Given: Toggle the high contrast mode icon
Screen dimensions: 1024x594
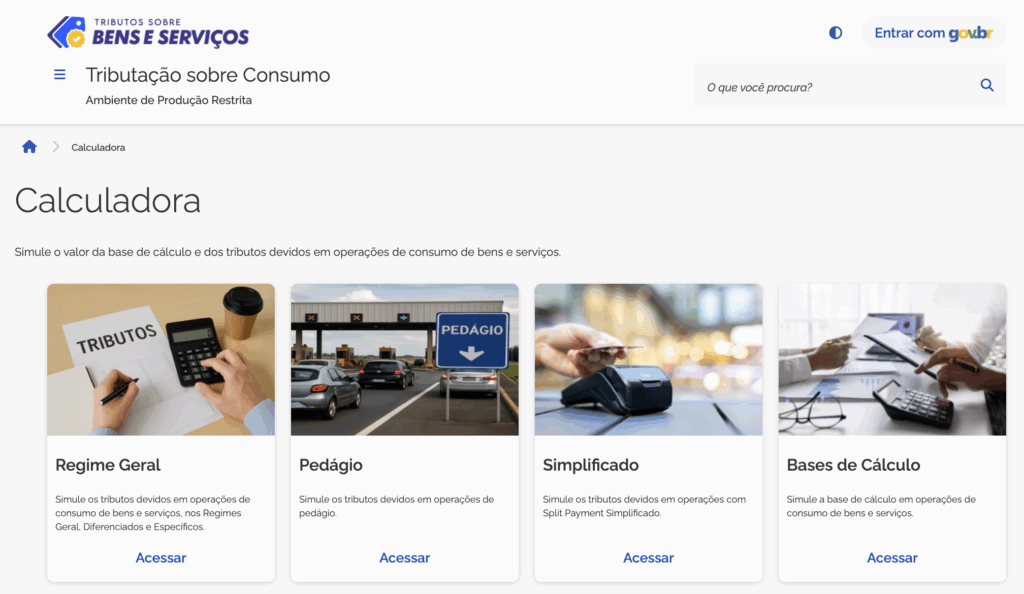Looking at the screenshot, I should coord(836,33).
